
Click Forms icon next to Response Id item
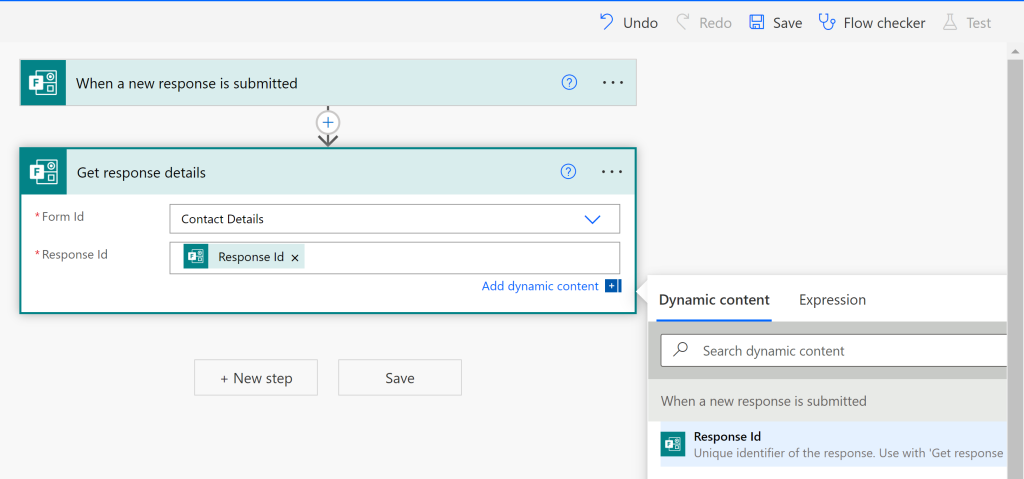pyautogui.click(x=673, y=444)
